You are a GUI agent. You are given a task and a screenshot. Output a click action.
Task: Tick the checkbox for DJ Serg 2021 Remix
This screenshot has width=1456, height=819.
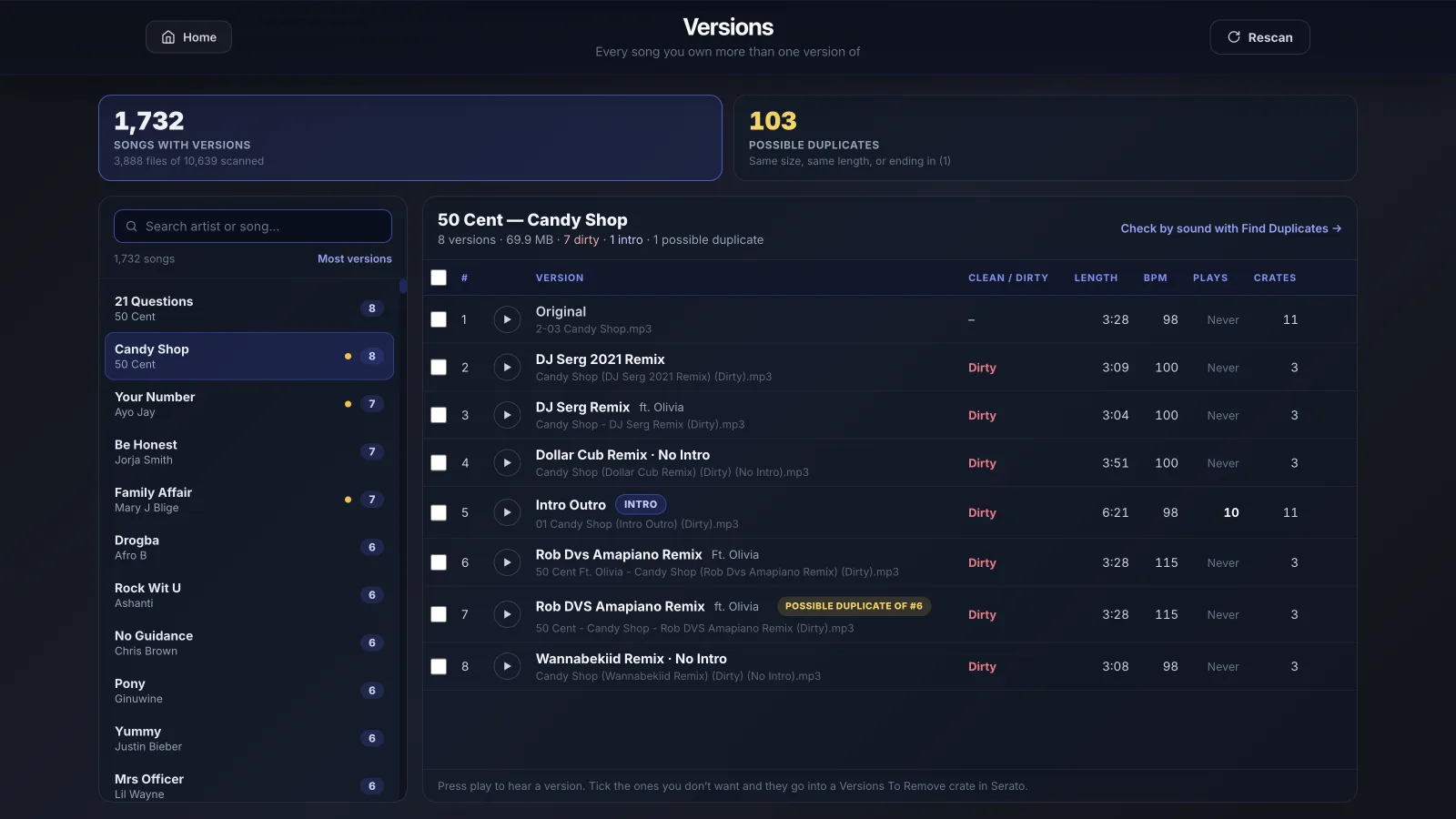(439, 368)
